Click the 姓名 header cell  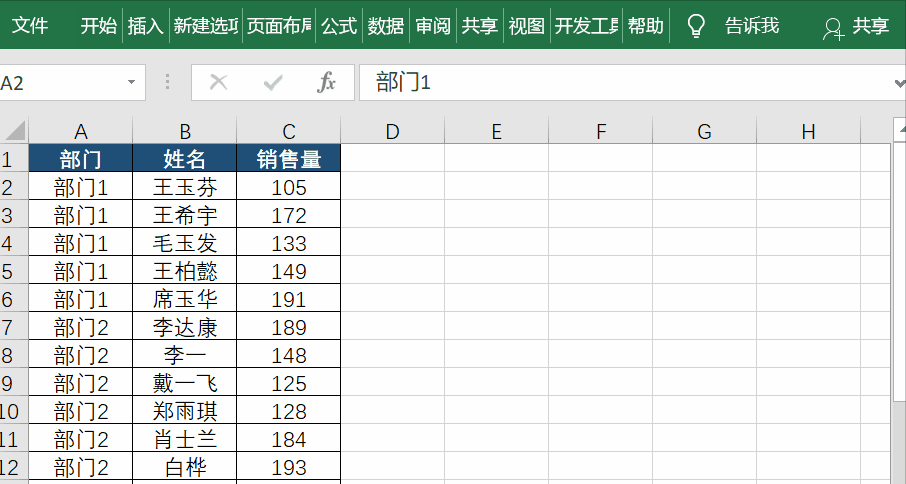(185, 159)
